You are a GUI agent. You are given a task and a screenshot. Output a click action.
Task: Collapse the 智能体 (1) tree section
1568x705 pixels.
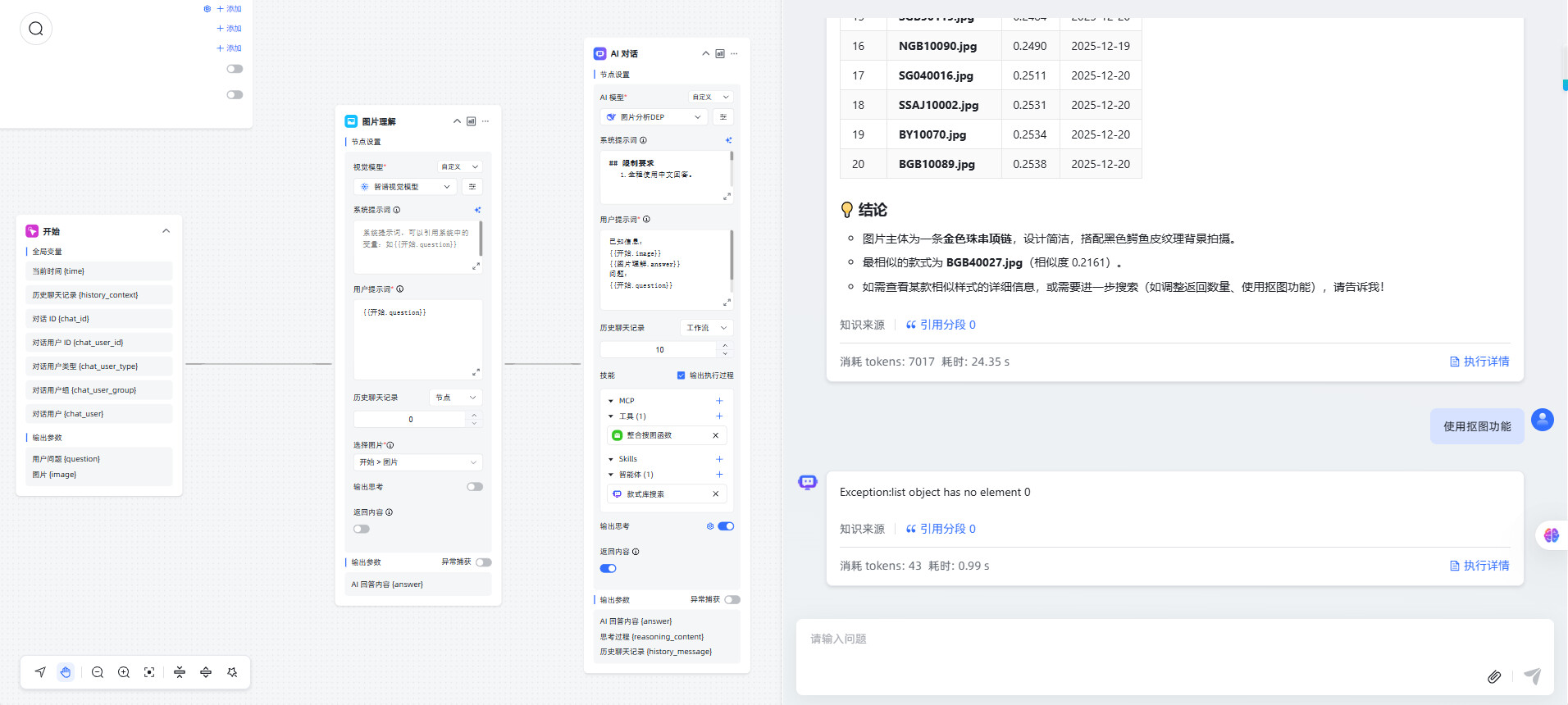point(611,475)
